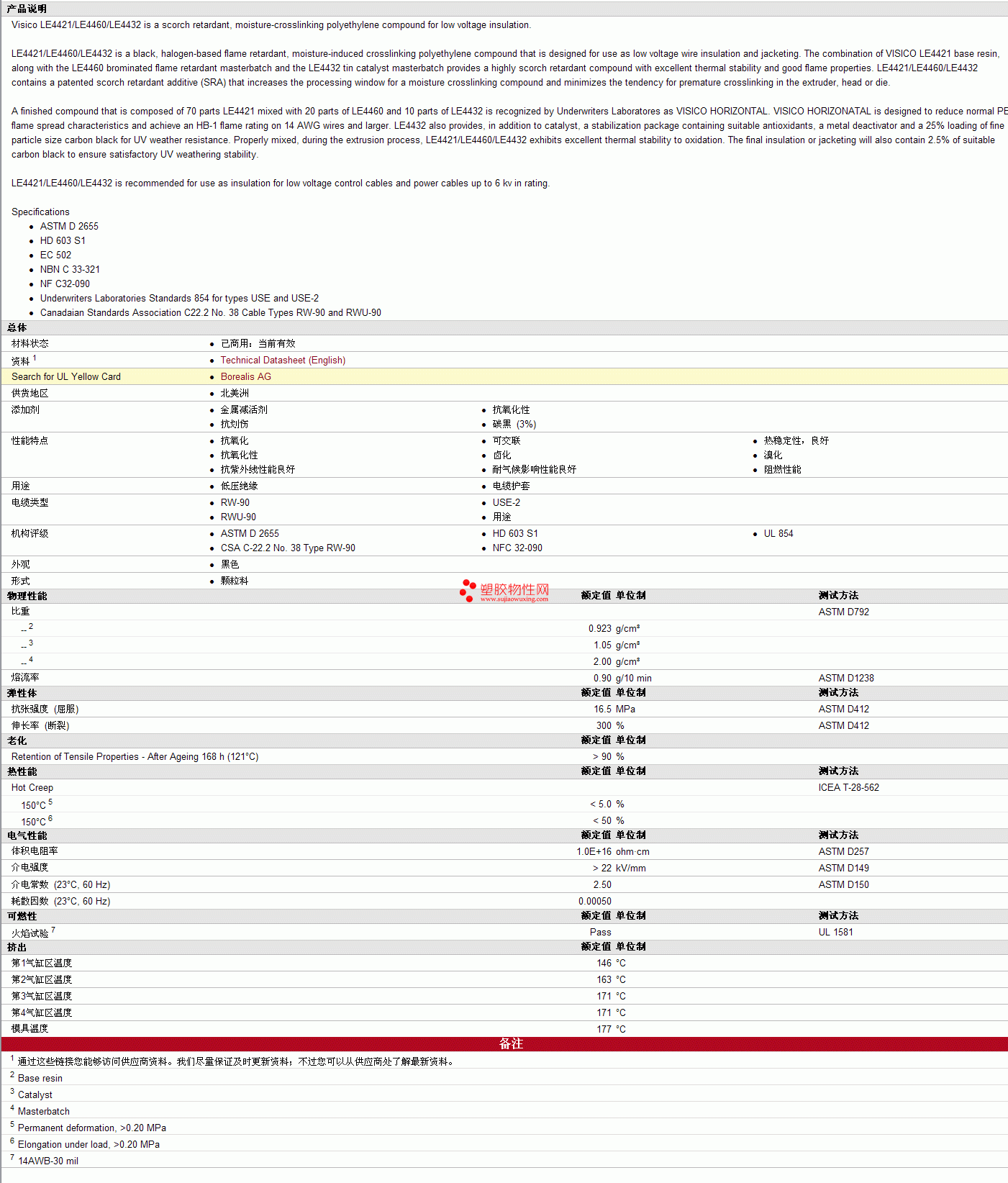Click the 第4气缸区温度 row label
Image resolution: width=1008 pixels, height=1183 pixels.
click(42, 1013)
